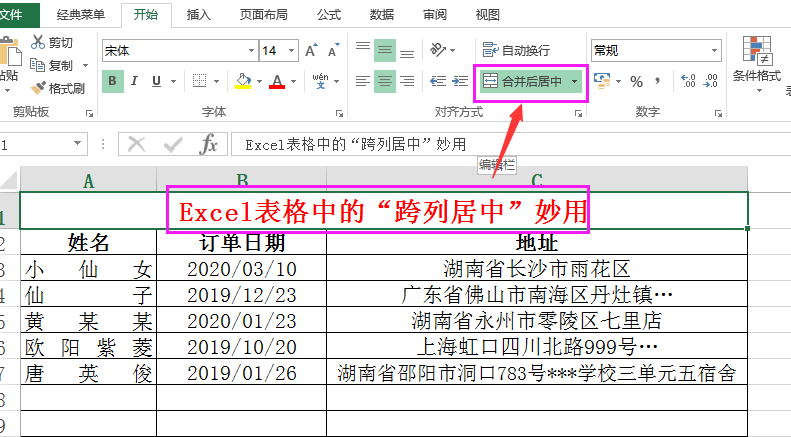
Task: Switch to 插入 Insert tab
Action: [x=198, y=15]
